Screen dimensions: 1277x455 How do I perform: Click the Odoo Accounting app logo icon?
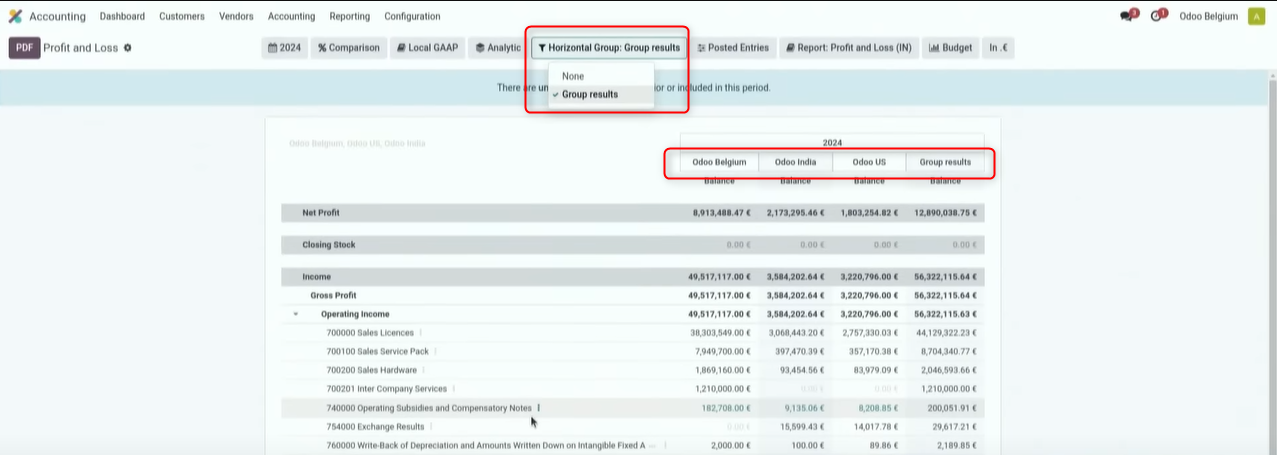[15, 16]
